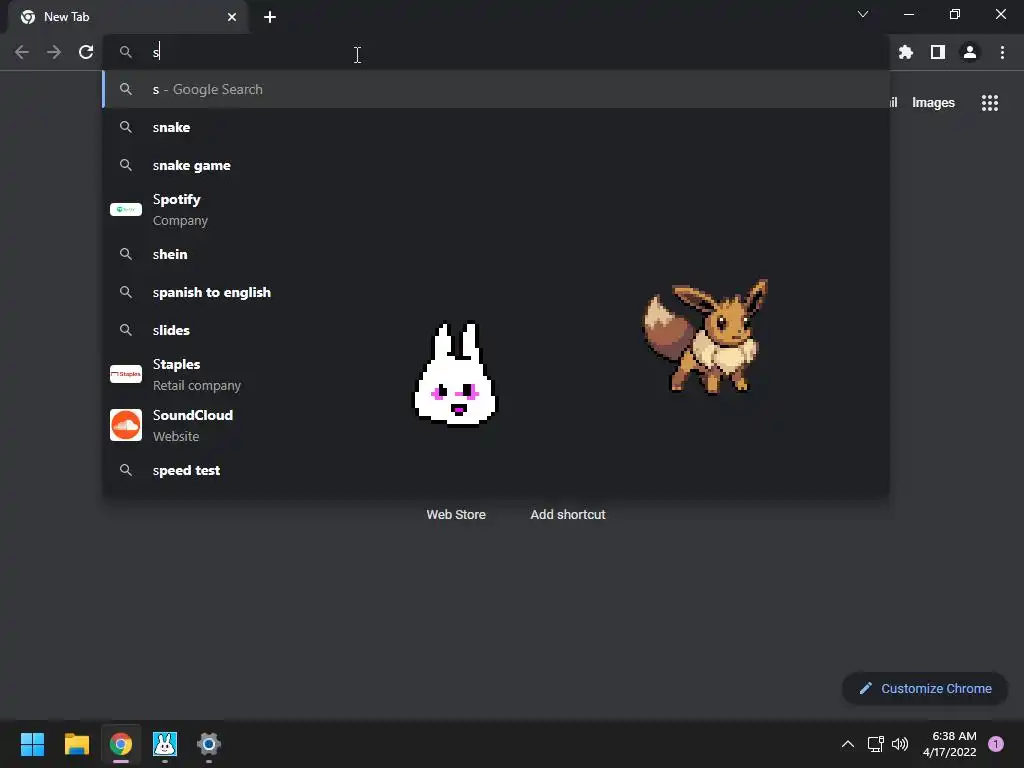1024x768 pixels.
Task: Select the 'snake' suggestion
Action: tap(496, 127)
